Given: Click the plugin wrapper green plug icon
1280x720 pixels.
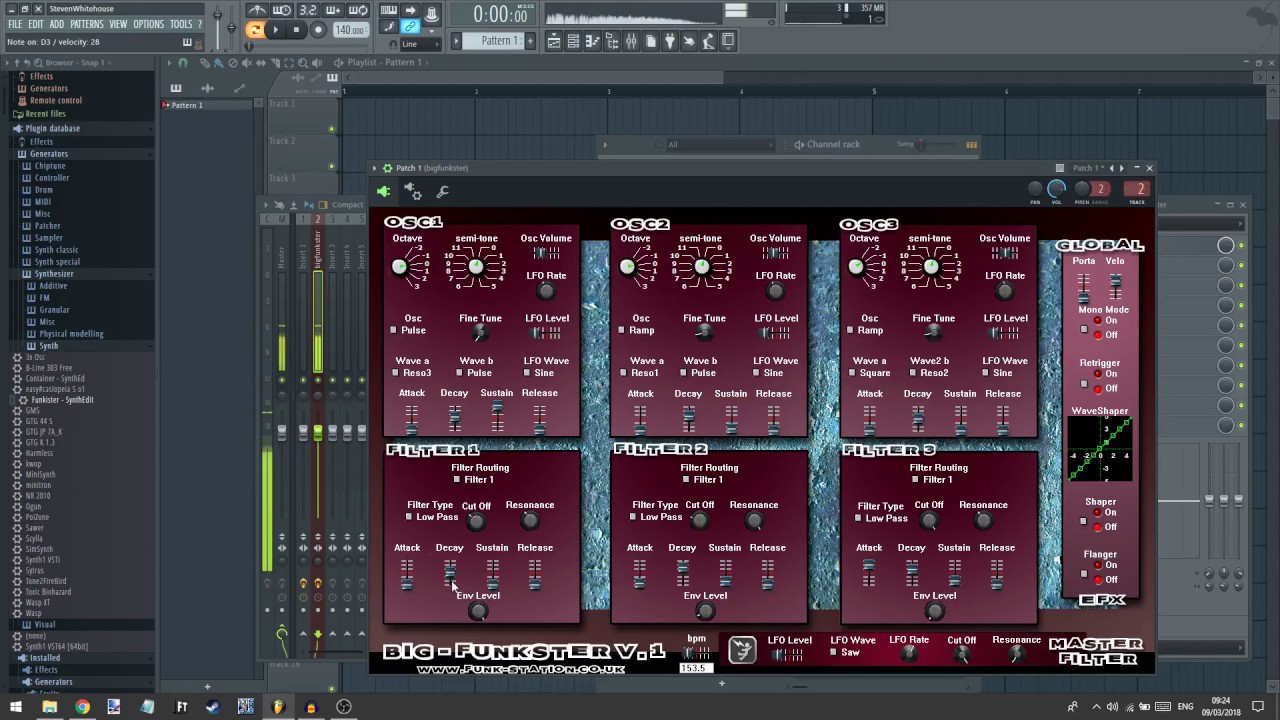Looking at the screenshot, I should pos(383,191).
